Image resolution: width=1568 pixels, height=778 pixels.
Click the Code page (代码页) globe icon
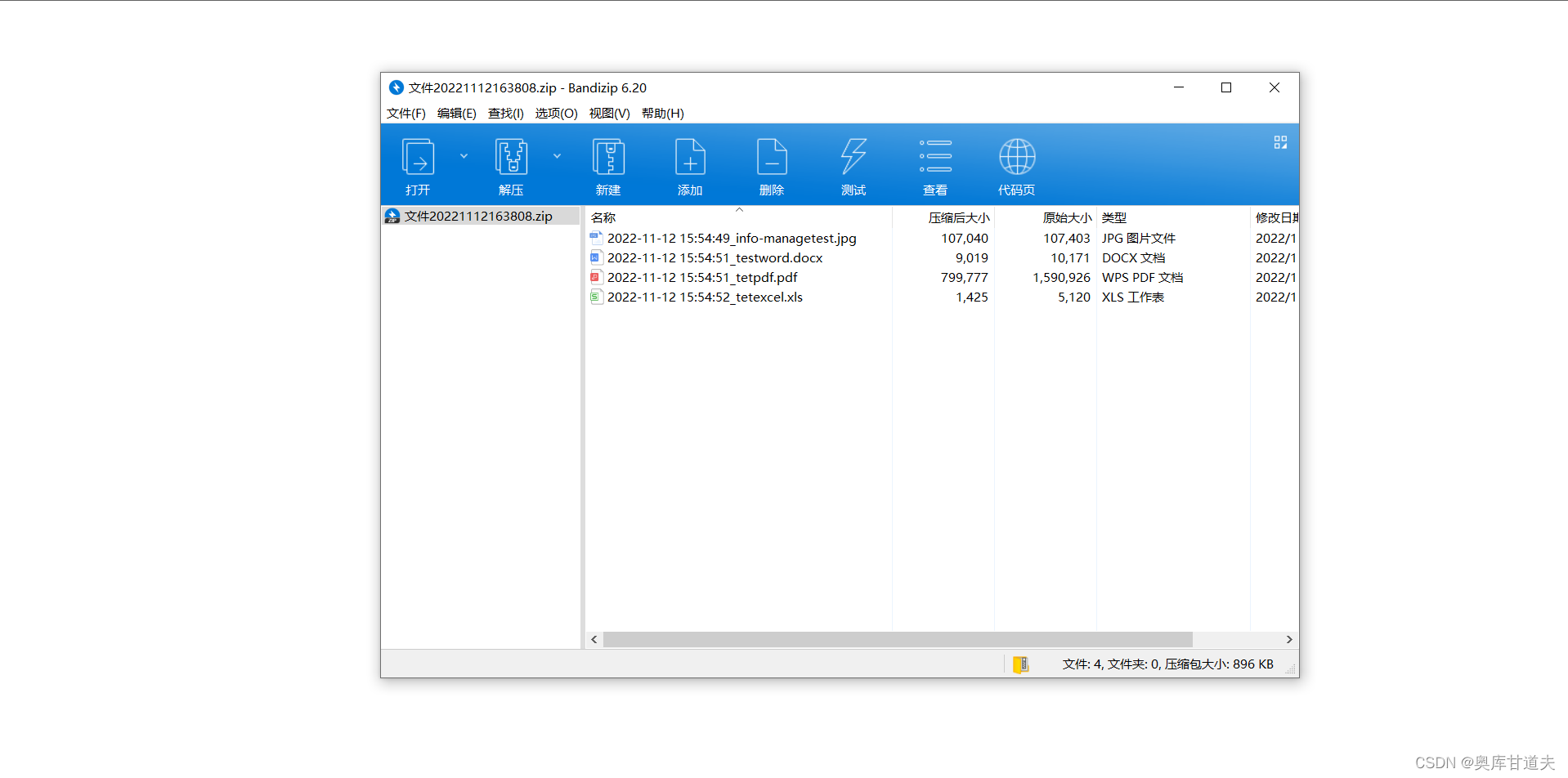click(x=1017, y=157)
